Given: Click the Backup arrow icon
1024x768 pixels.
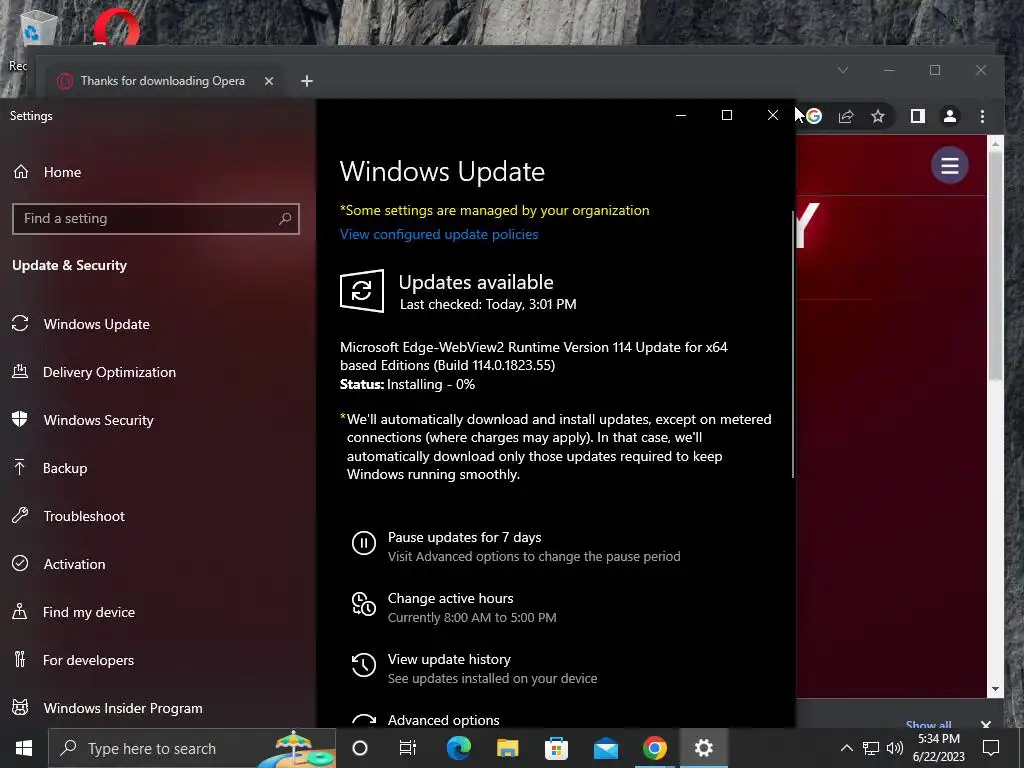Looking at the screenshot, I should [20, 468].
